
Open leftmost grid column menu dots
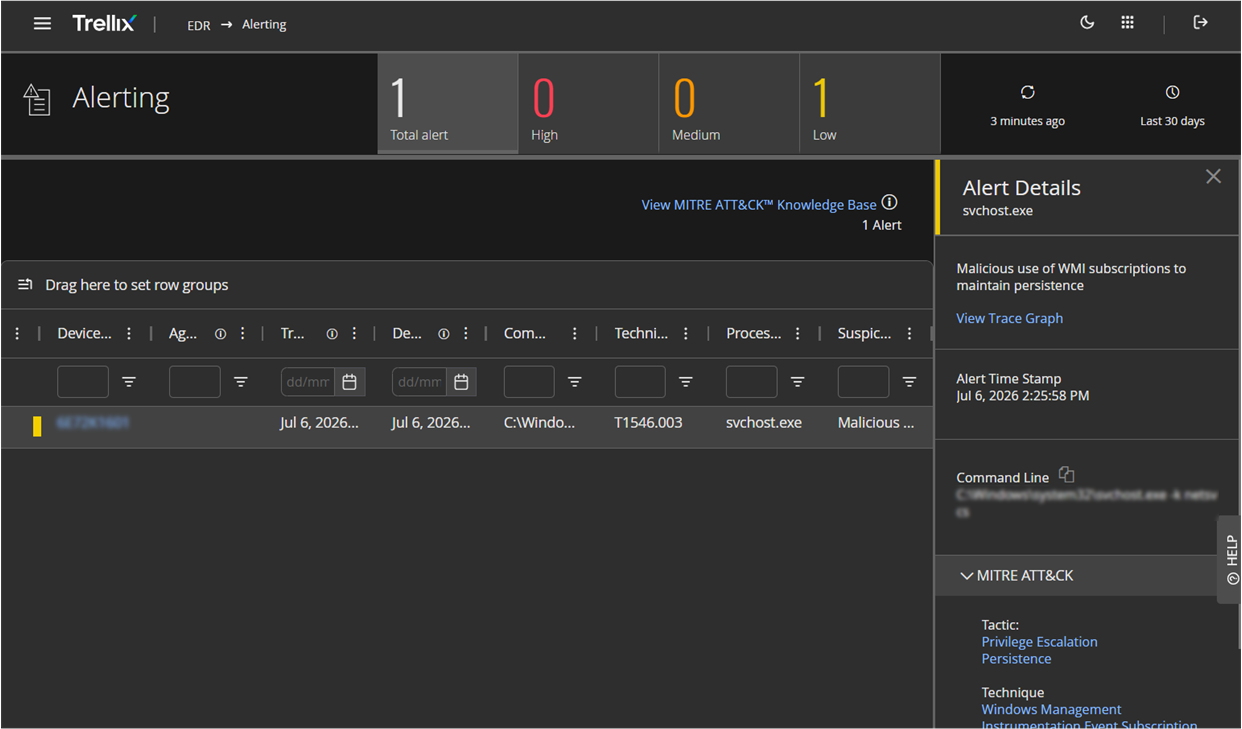(17, 334)
